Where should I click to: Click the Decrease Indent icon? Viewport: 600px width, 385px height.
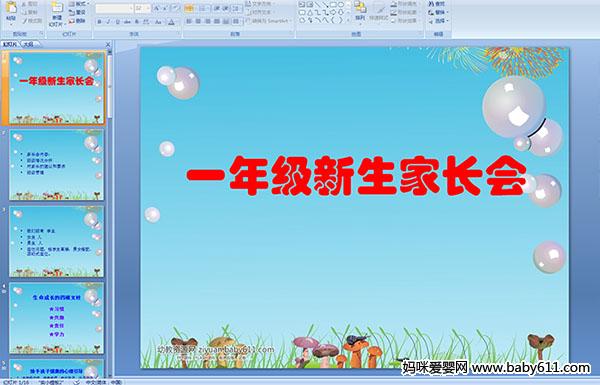coord(217,8)
